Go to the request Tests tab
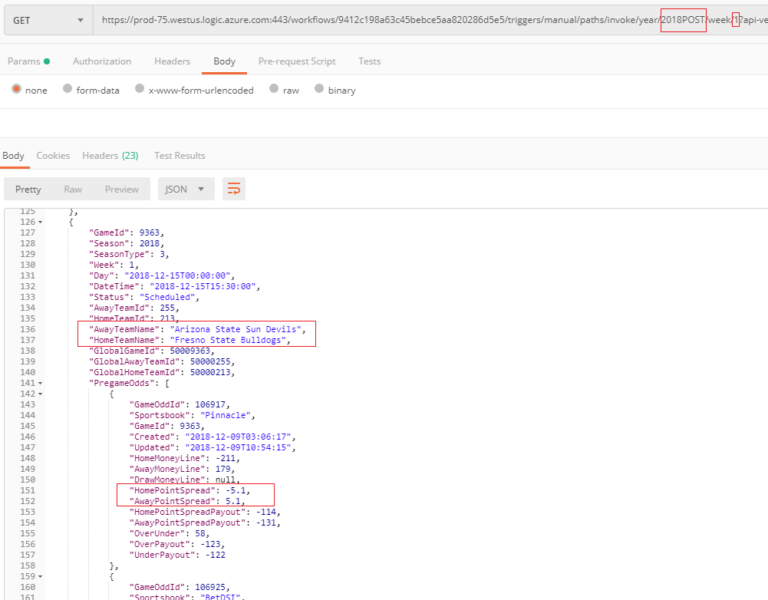The width and height of the screenshot is (768, 600). point(369,61)
